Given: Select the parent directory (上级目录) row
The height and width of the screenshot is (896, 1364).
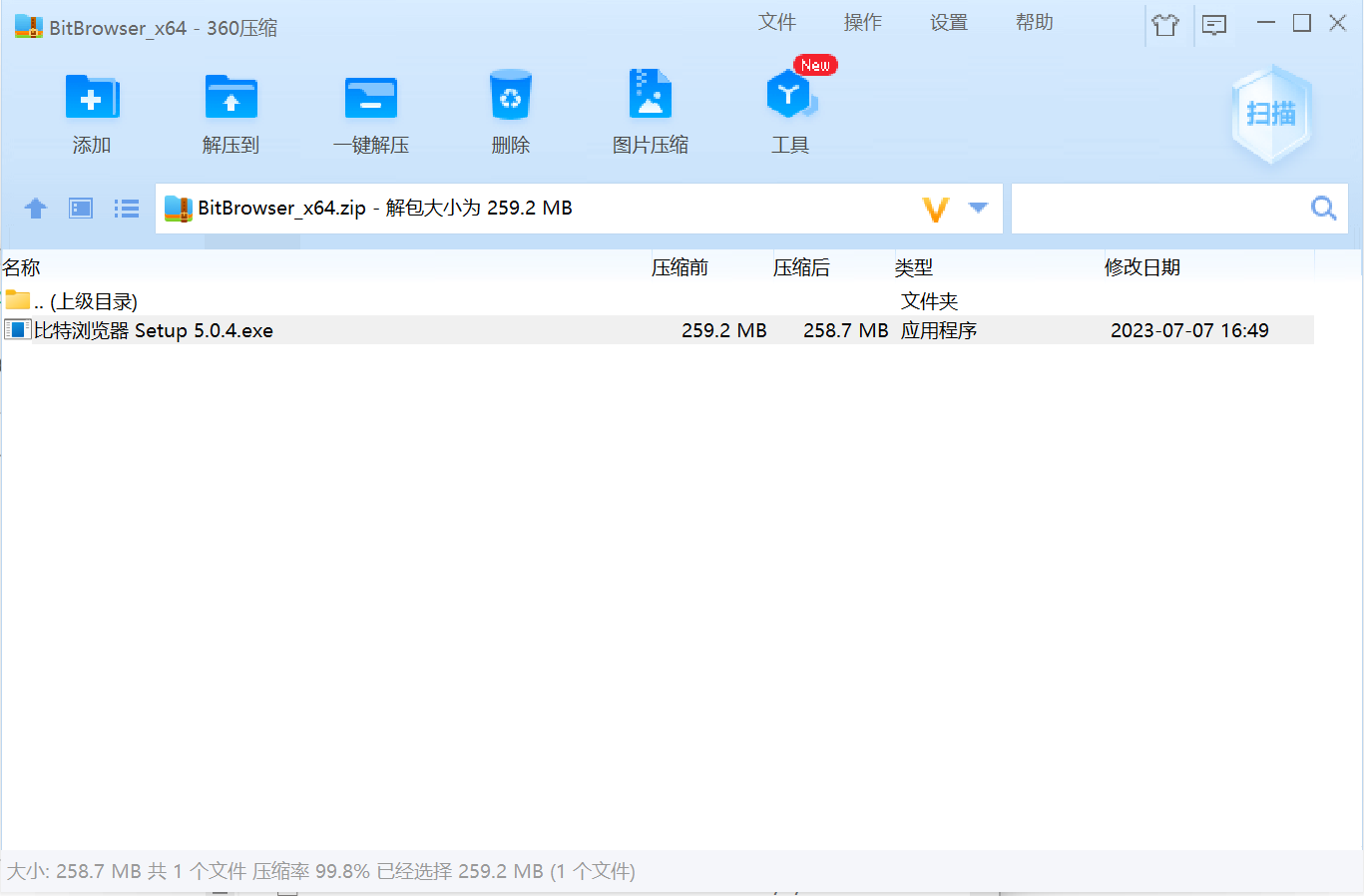Looking at the screenshot, I should click(x=658, y=301).
